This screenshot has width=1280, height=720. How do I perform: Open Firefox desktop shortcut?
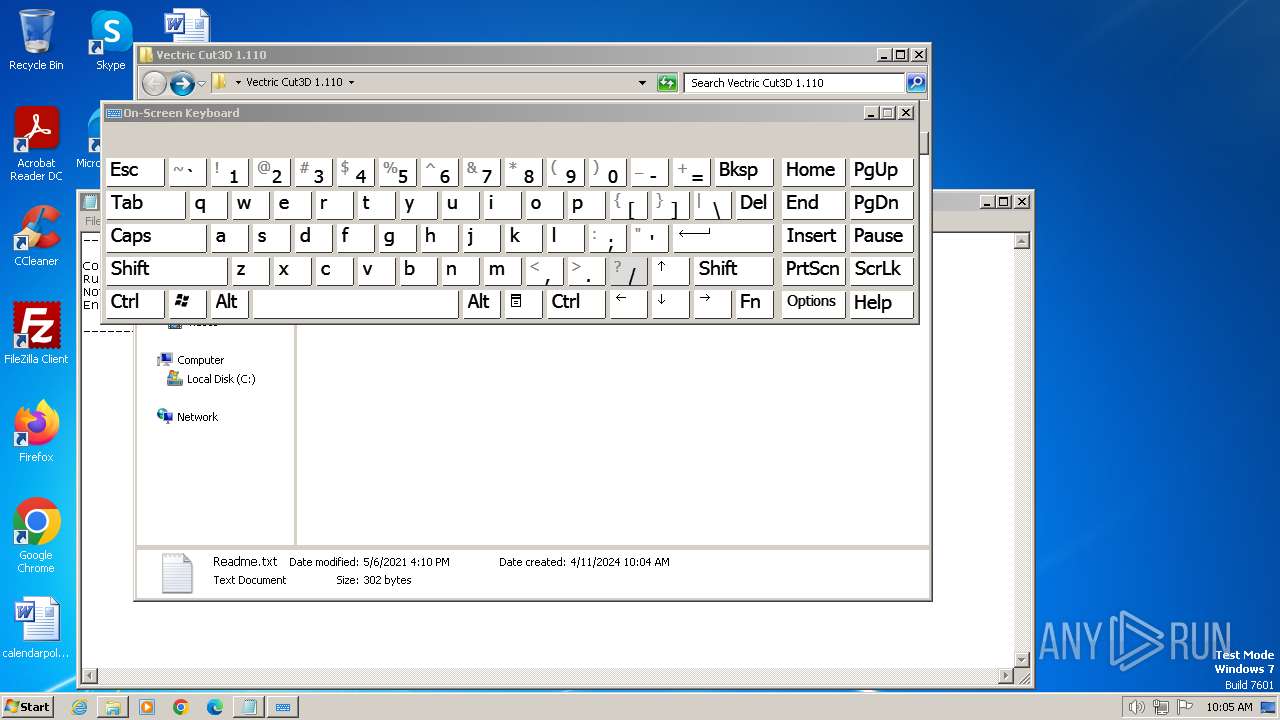36,432
